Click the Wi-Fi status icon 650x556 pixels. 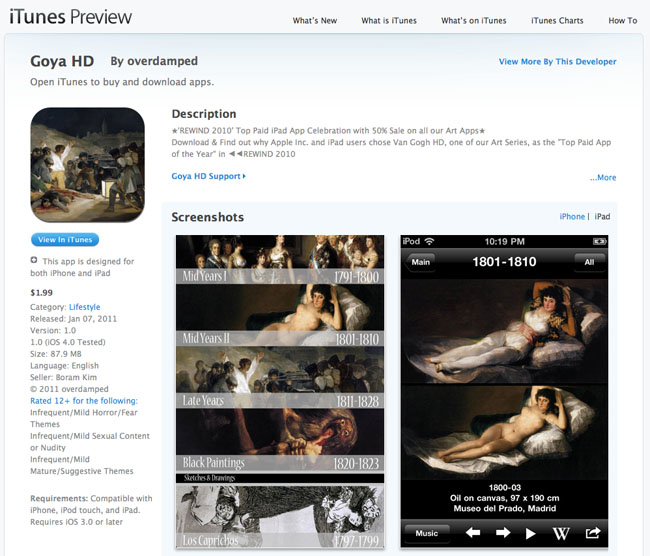point(429,241)
